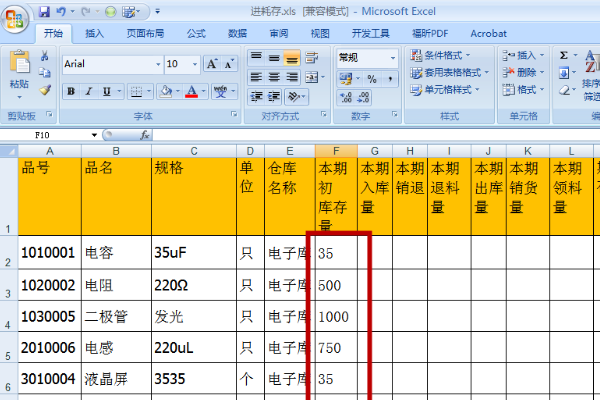This screenshot has height=400, width=600.
Task: Switch to 插入 ribbon tab
Action: [x=94, y=34]
